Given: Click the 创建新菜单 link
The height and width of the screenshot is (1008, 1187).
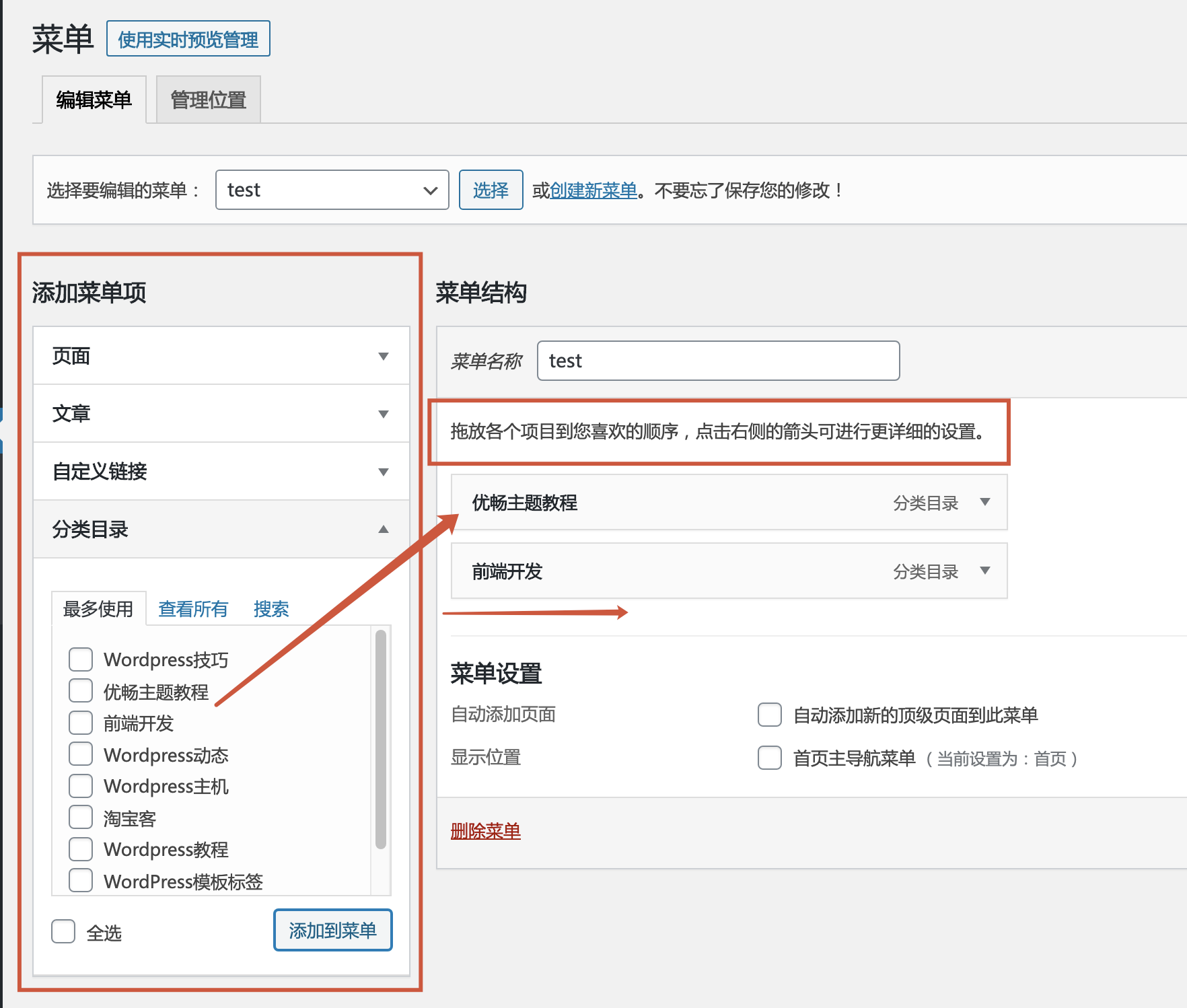Looking at the screenshot, I should (593, 190).
